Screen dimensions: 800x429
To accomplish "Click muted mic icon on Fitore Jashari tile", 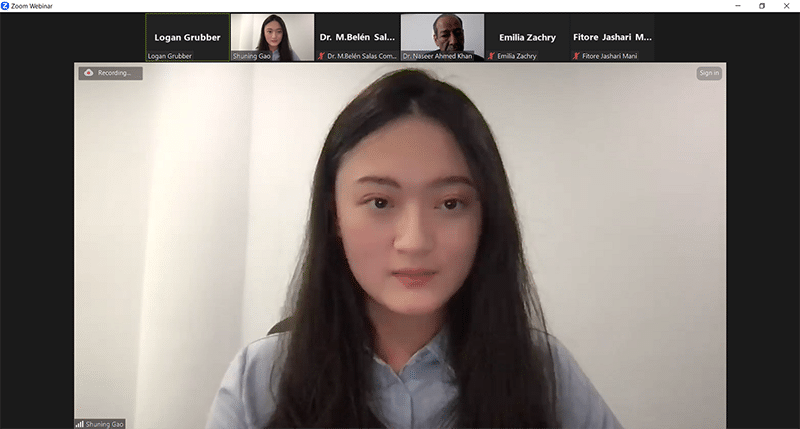I will 576,56.
